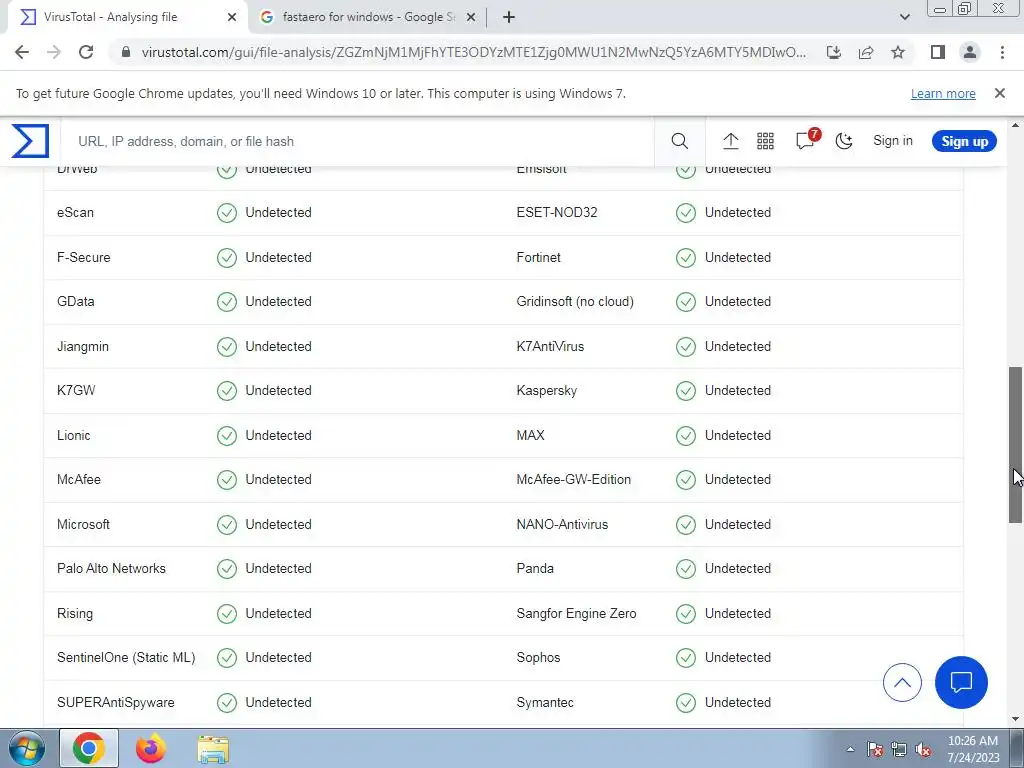This screenshot has height=768, width=1024.
Task: Show hidden tray icons arrow
Action: click(850, 749)
